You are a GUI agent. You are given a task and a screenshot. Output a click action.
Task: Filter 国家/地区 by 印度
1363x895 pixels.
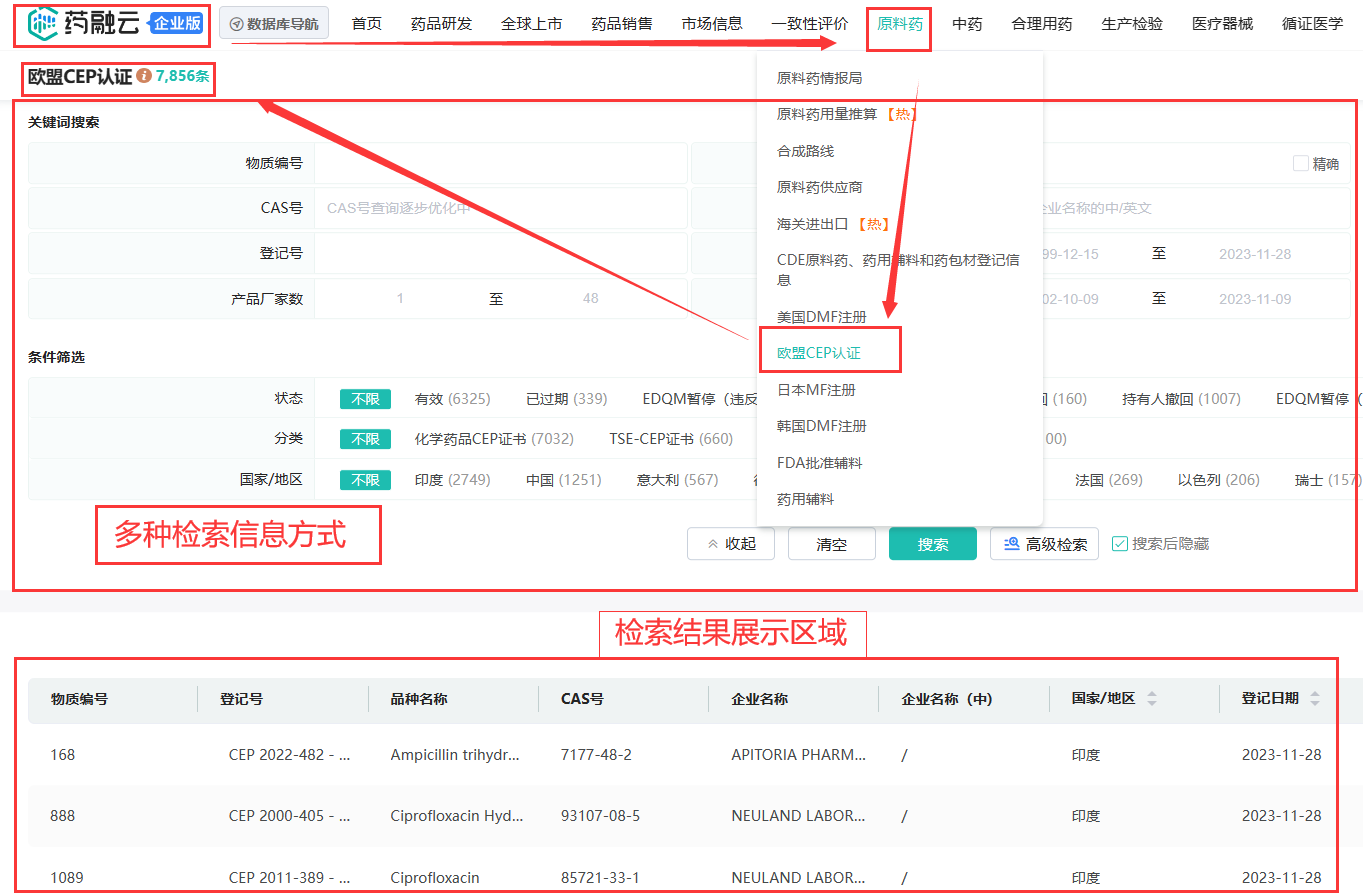[x=452, y=480]
